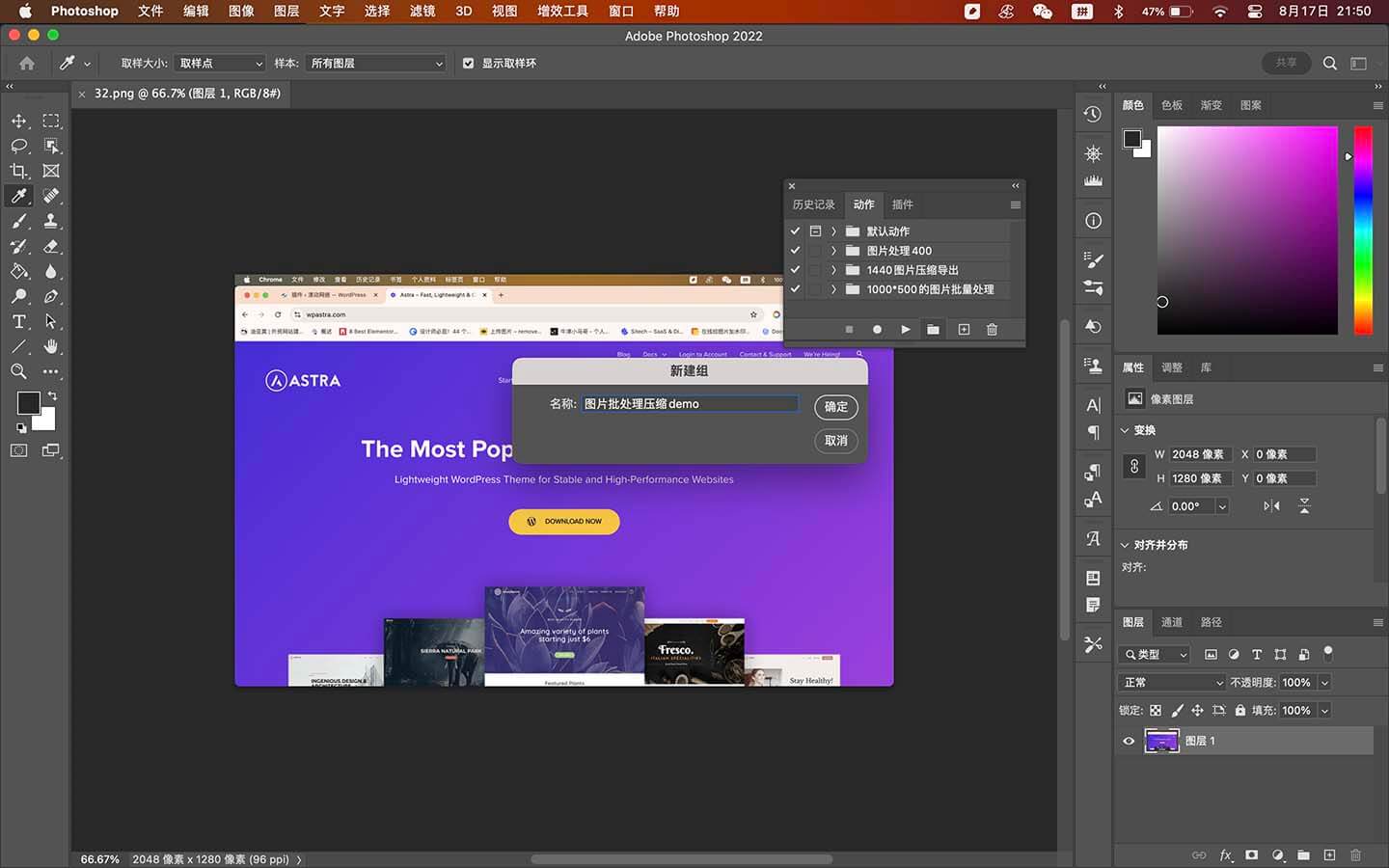Click the Play action button

click(x=905, y=330)
